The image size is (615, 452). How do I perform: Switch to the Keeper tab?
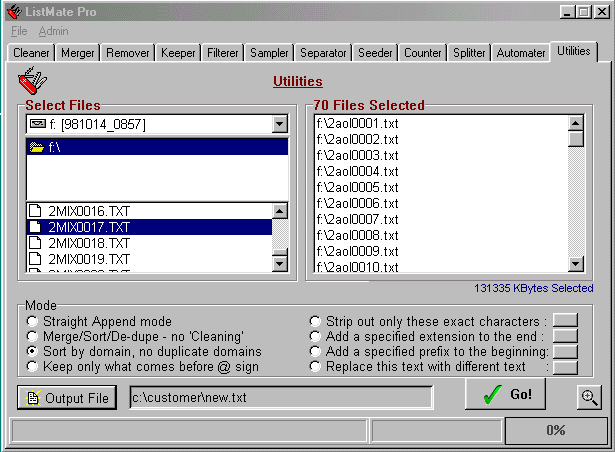(x=178, y=53)
